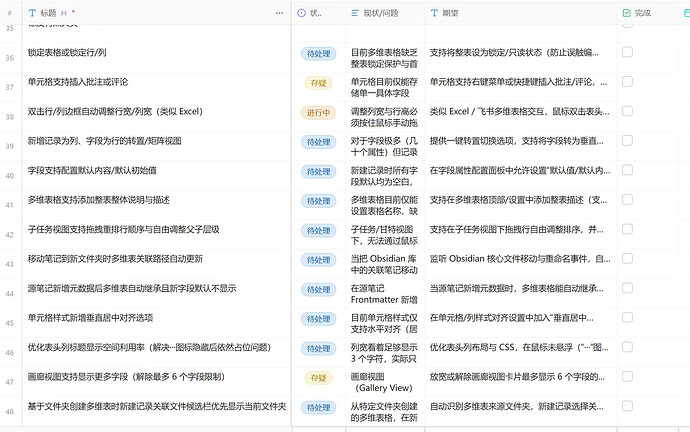
Task: Select row number 36
Action: pyautogui.click(x=10, y=58)
